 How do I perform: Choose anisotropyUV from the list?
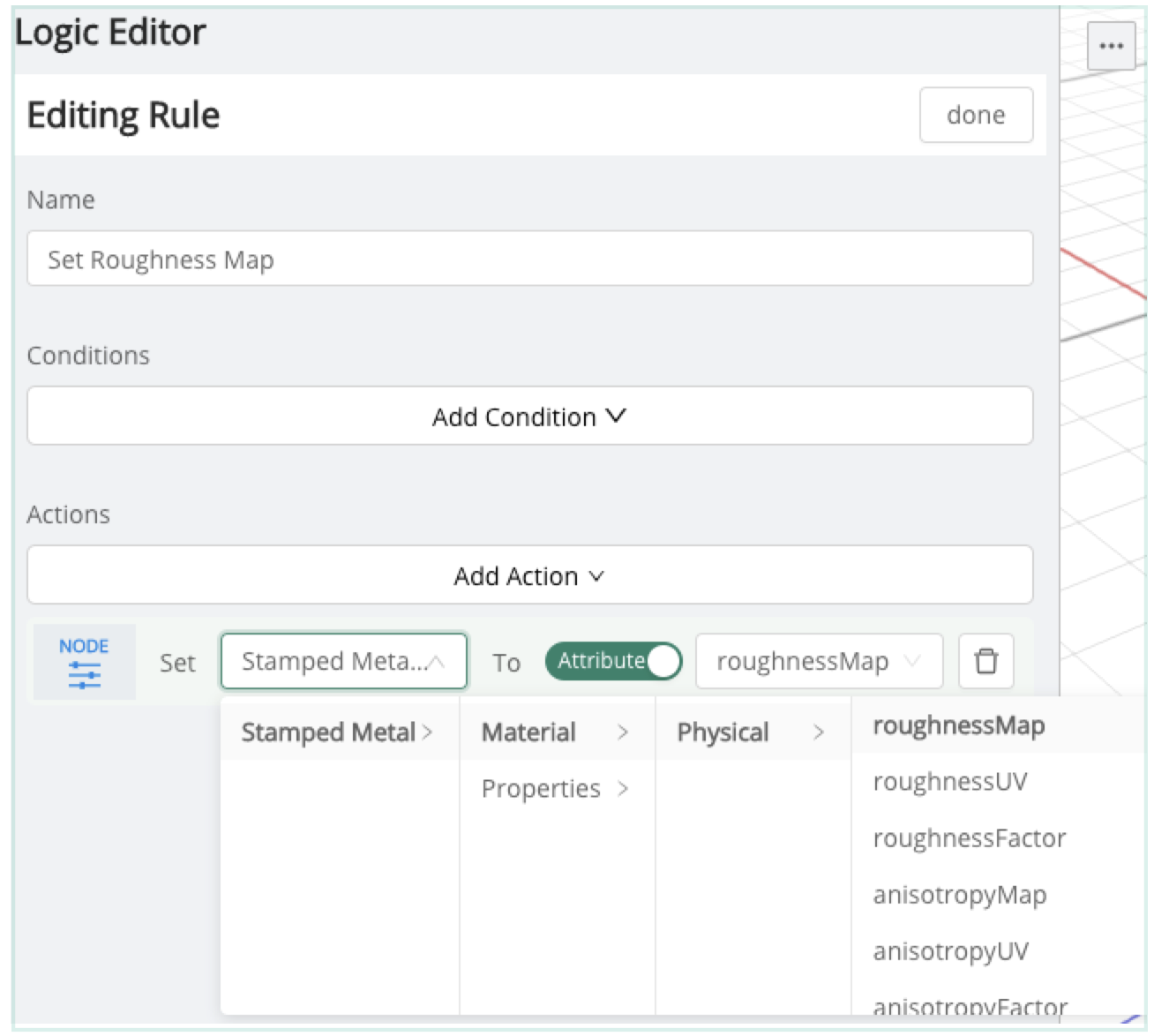point(950,951)
